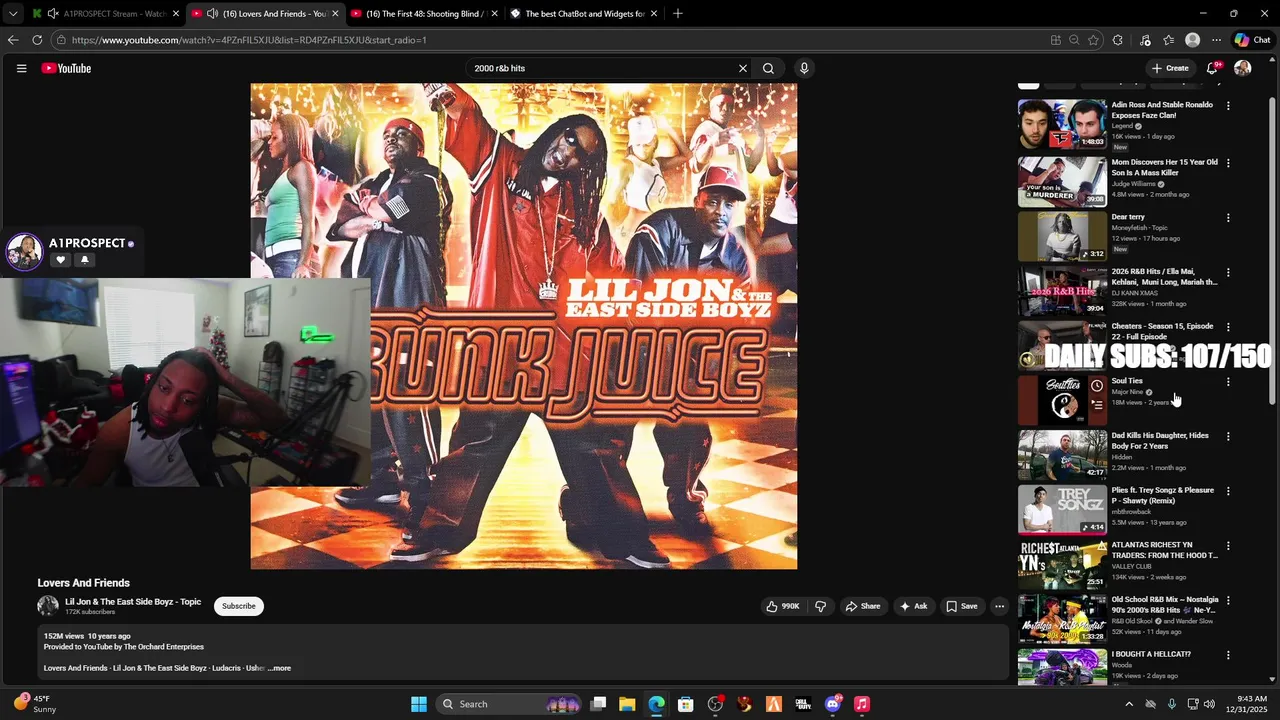Go back with the browser back arrow
Viewport: 1280px width, 720px height.
coord(13,40)
